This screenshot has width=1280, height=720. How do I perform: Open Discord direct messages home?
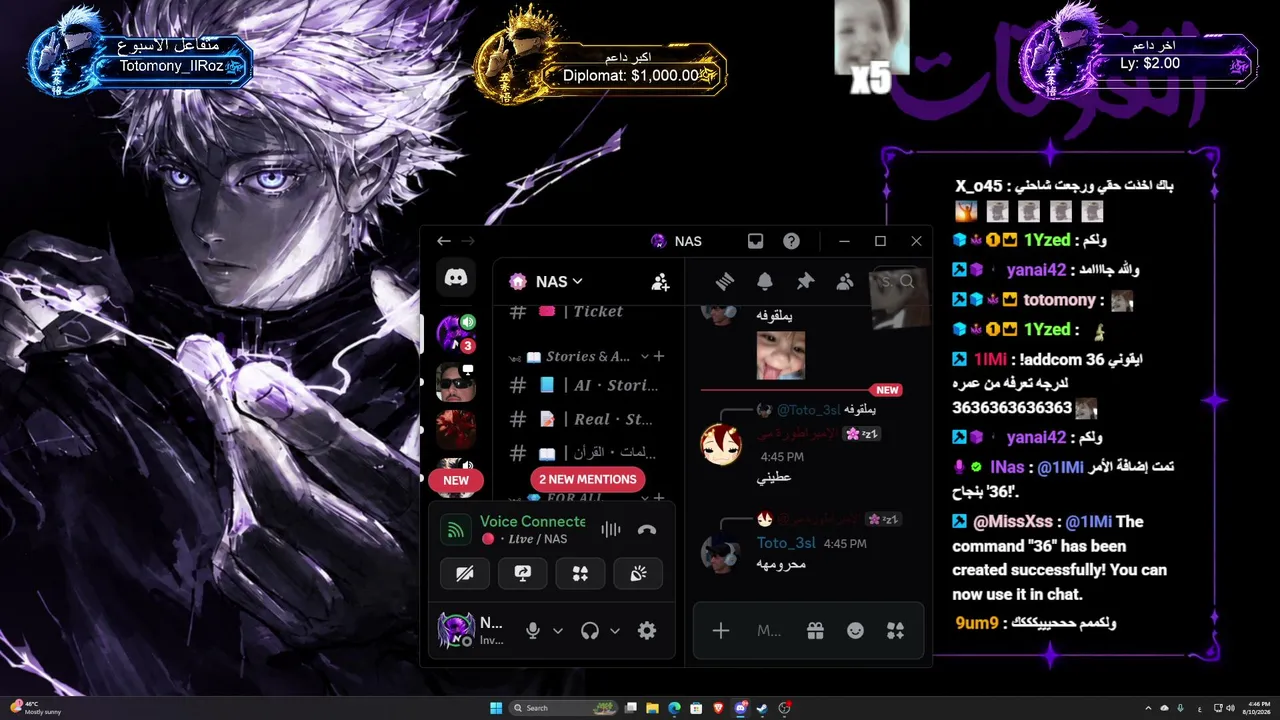(x=456, y=279)
